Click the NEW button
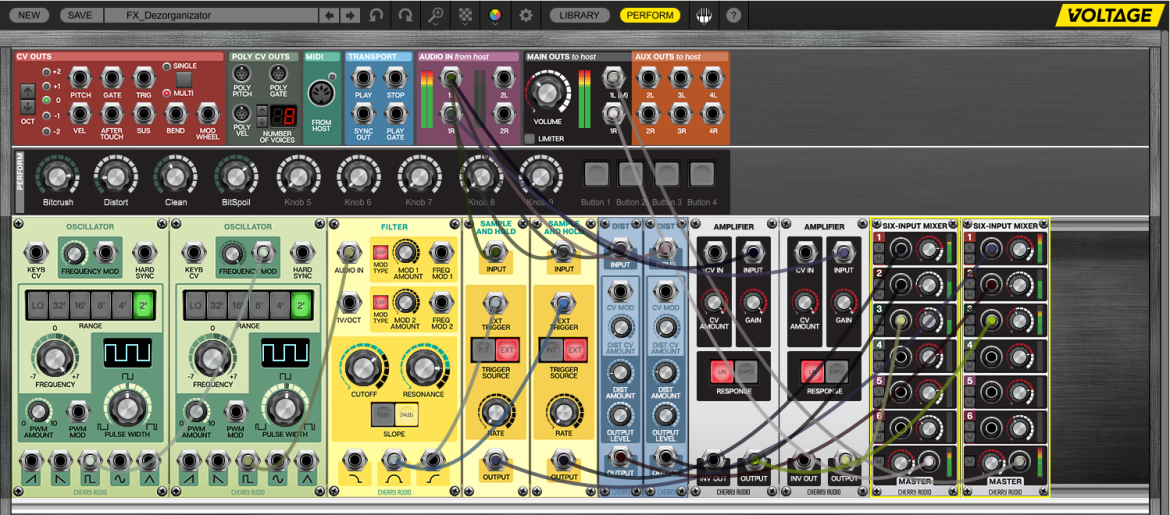 pyautogui.click(x=29, y=15)
